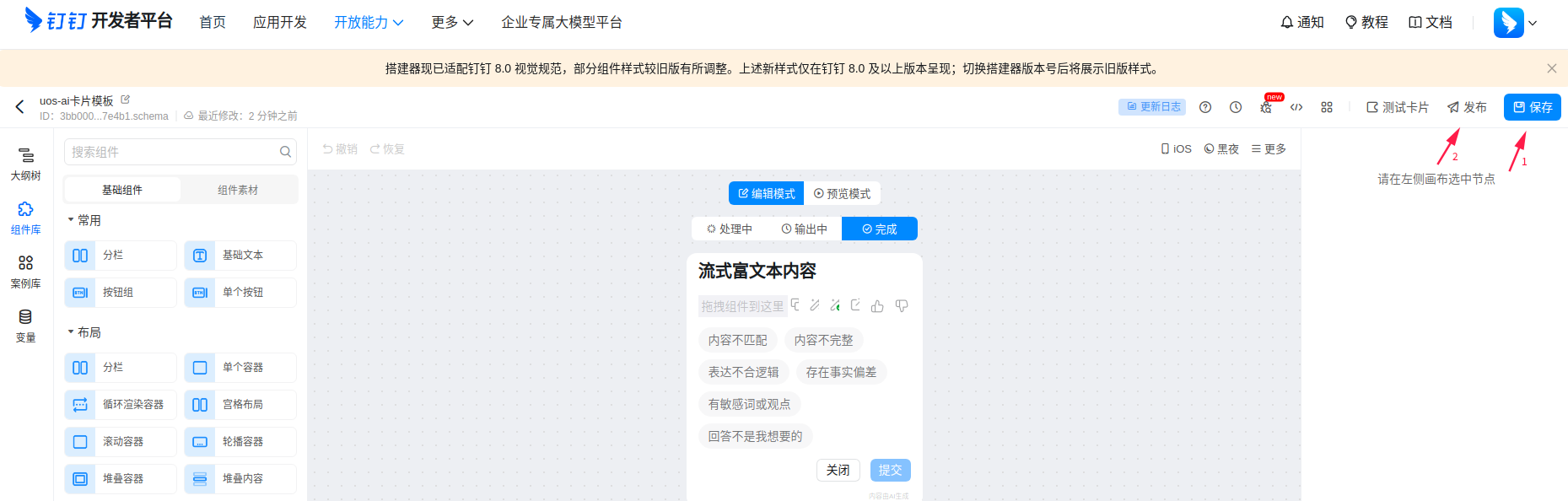This screenshot has width=1568, height=501.
Task: Select the 基础组件 tab
Action: [122, 190]
